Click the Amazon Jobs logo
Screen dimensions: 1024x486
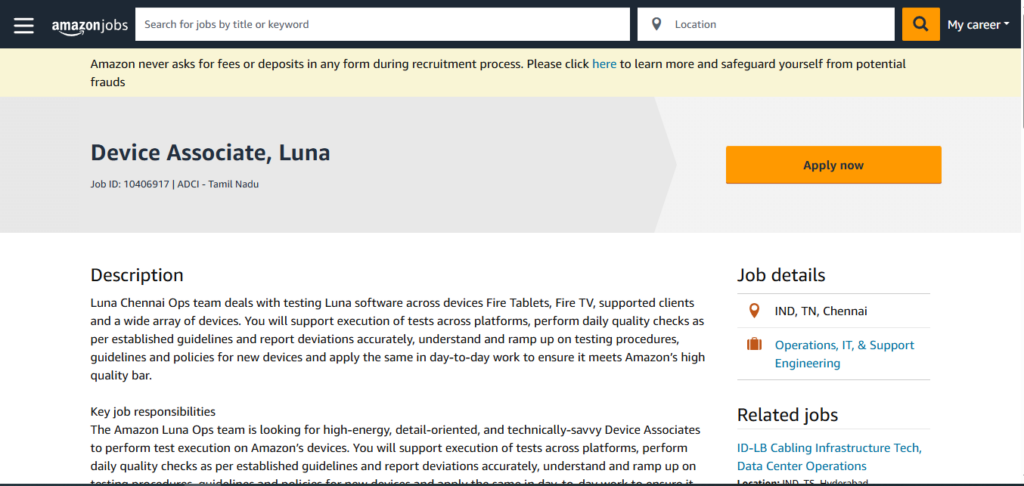coord(89,25)
